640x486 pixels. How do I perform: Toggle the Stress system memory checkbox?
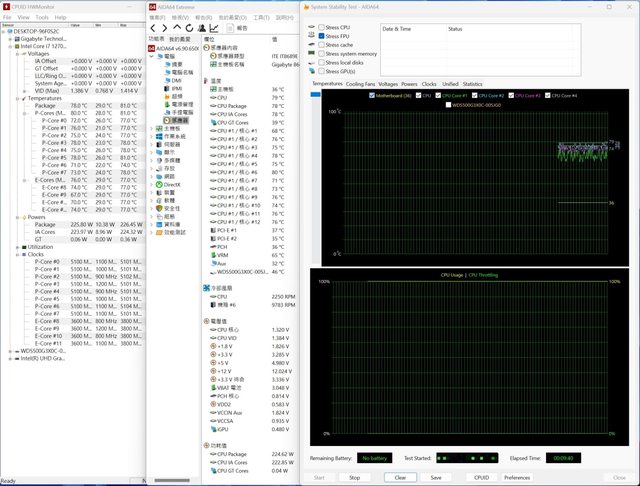point(320,54)
